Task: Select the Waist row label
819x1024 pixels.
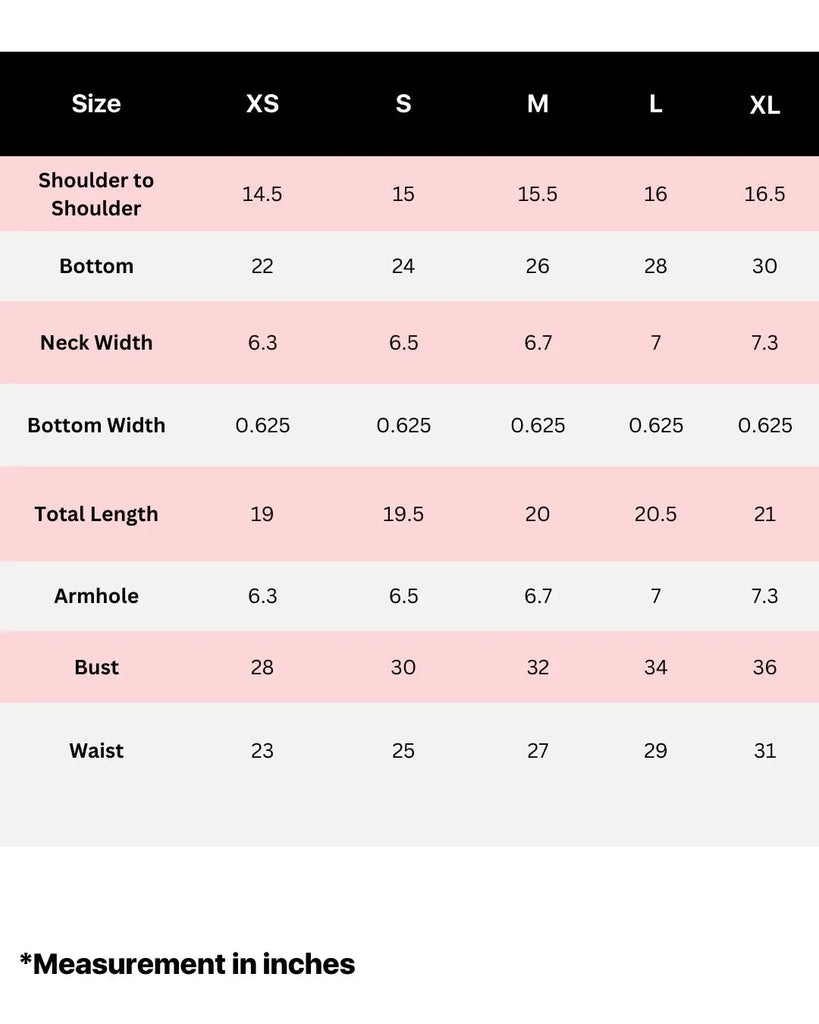Action: [96, 751]
